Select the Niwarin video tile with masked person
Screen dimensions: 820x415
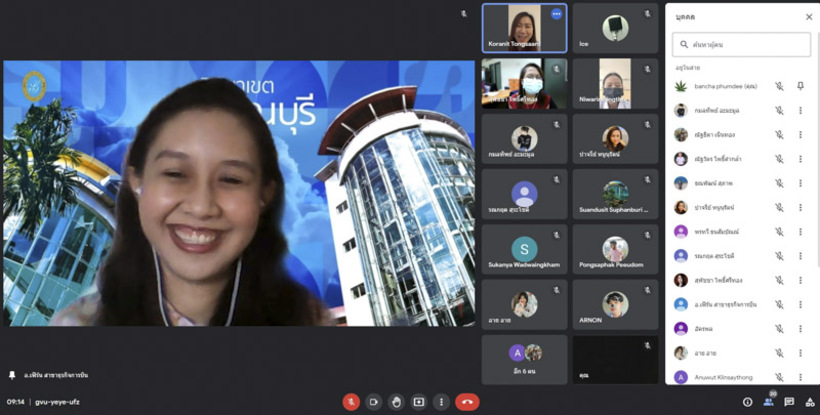click(x=615, y=84)
